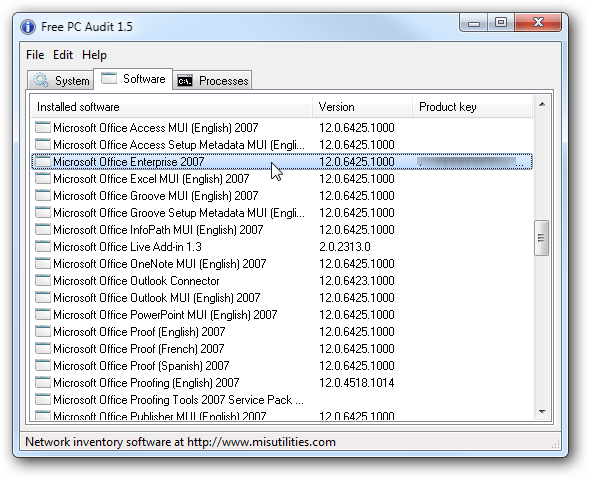Click icon beside Microsoft Office Enterprise 2007
This screenshot has height=478, width=589.
[x=43, y=161]
